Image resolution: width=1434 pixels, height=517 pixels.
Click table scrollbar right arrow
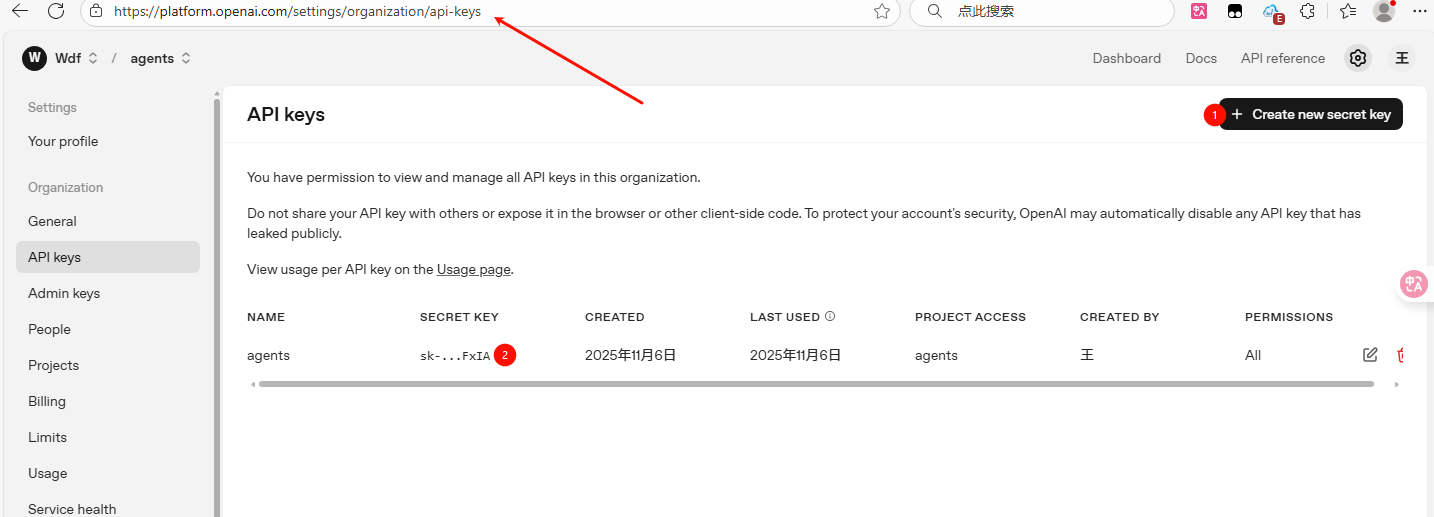click(1396, 383)
